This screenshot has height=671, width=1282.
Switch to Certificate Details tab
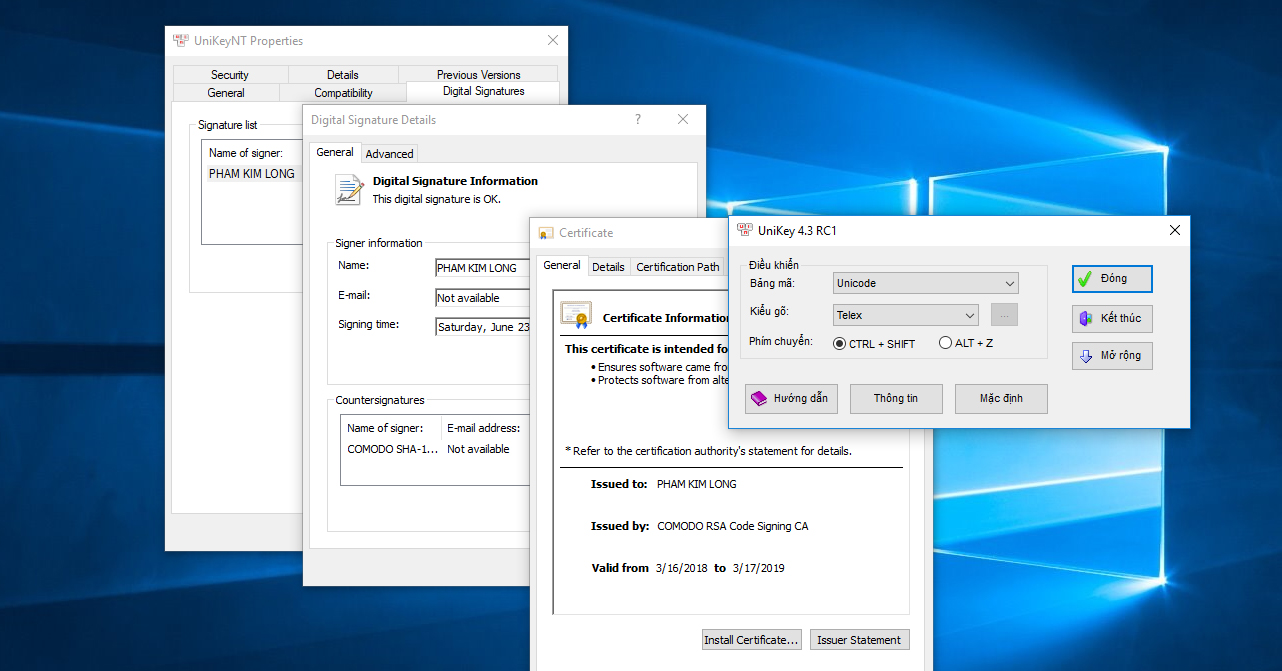click(x=608, y=267)
